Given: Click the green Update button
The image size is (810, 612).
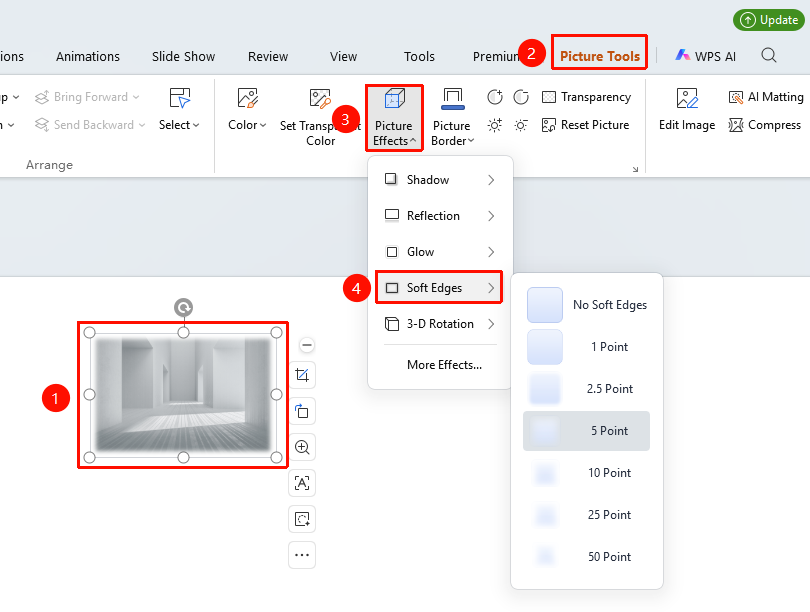Looking at the screenshot, I should coord(769,20).
